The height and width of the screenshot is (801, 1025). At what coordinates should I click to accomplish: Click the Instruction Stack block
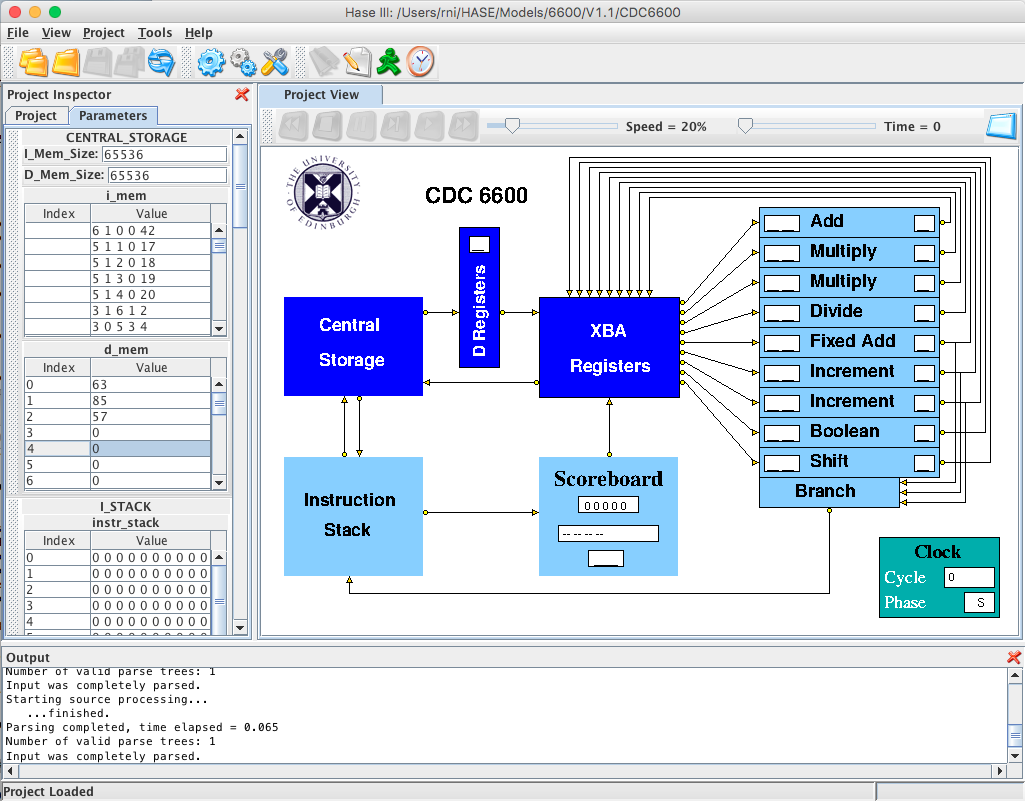click(353, 516)
